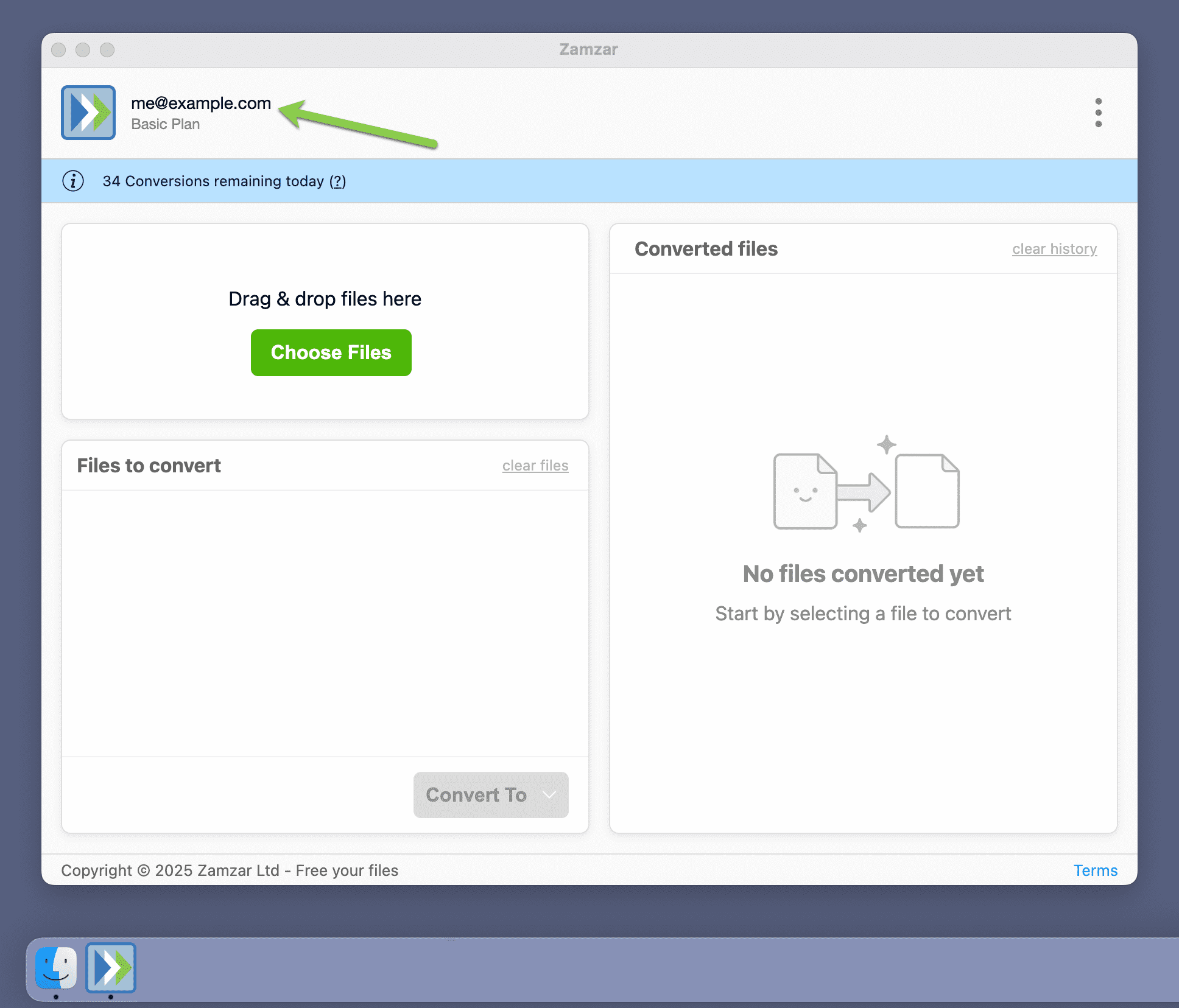Screen dimensions: 1179x1008
Task: Click clear files above the conversion queue
Action: 535,465
